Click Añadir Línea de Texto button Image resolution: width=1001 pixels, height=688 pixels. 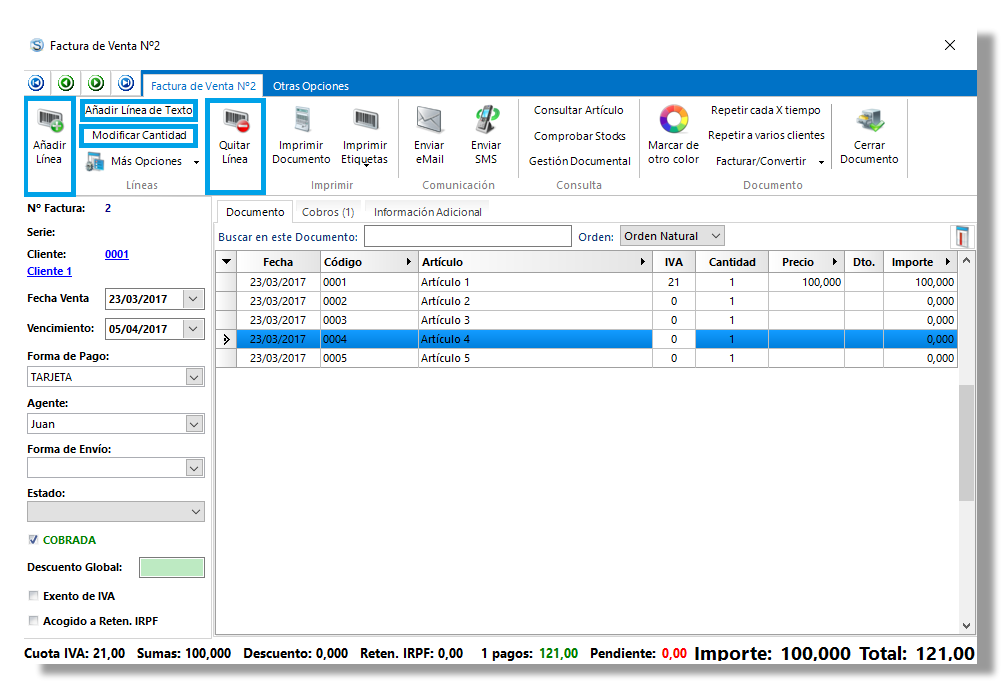(x=139, y=110)
